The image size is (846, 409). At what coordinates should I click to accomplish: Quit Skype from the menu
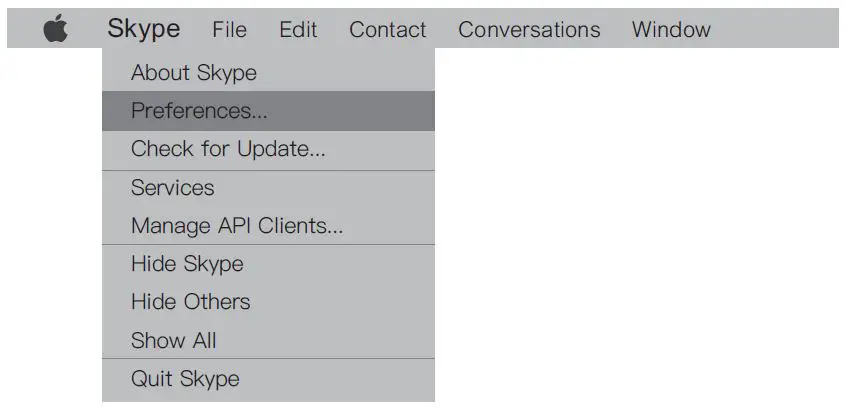(185, 379)
